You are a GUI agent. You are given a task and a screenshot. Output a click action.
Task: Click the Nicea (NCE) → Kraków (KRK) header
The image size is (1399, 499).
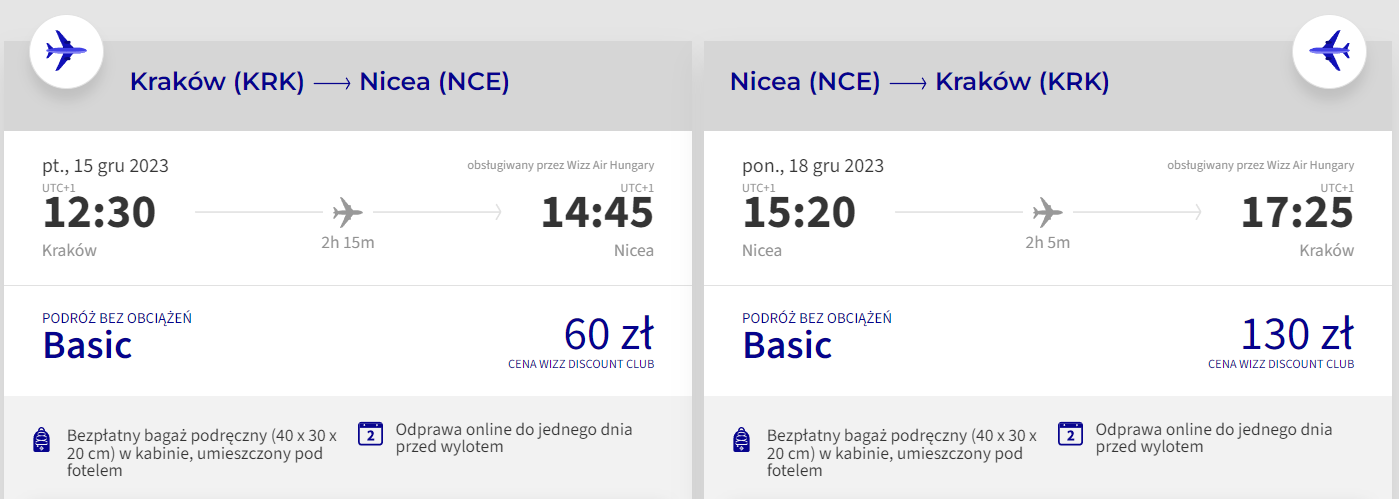[920, 82]
